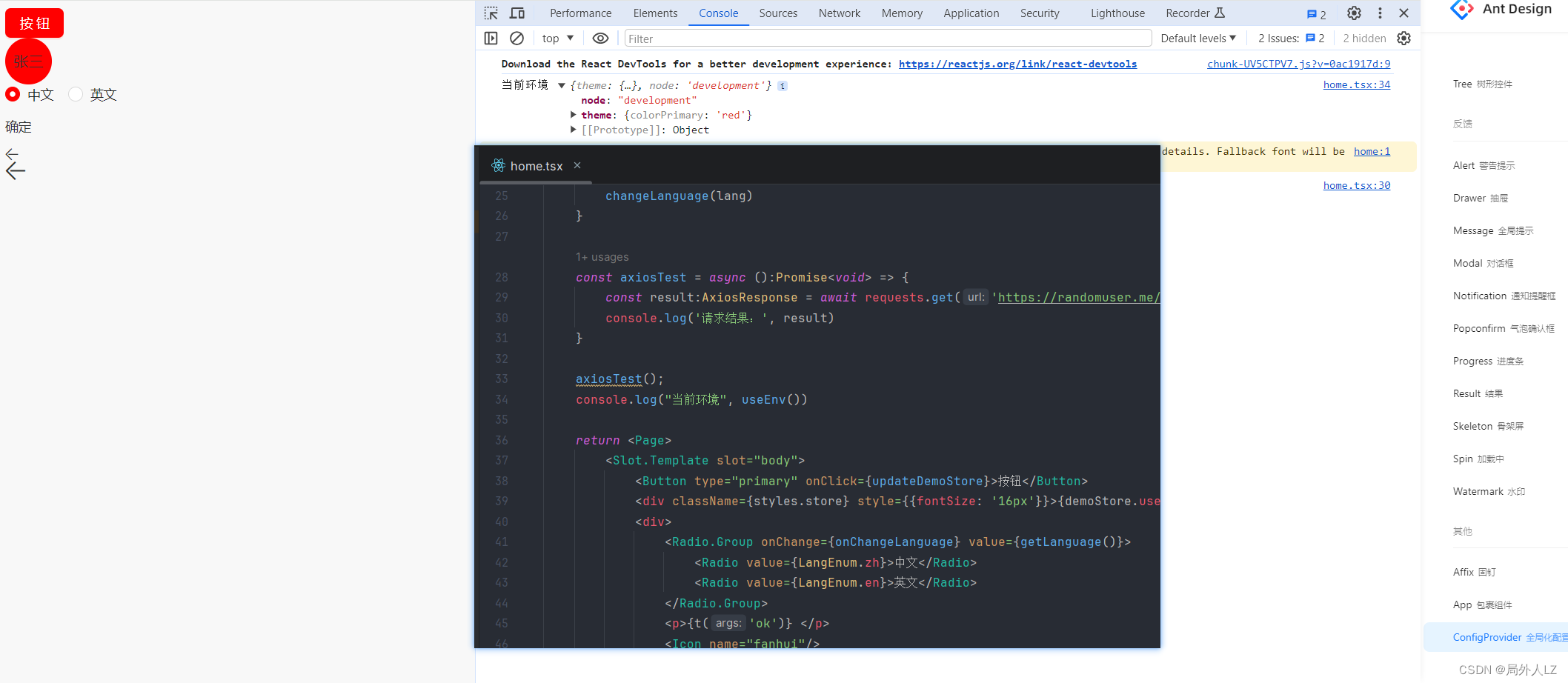Screen dimensions: 1568x683
Task: Open Spin 加载中 in sidebar
Action: [1478, 459]
